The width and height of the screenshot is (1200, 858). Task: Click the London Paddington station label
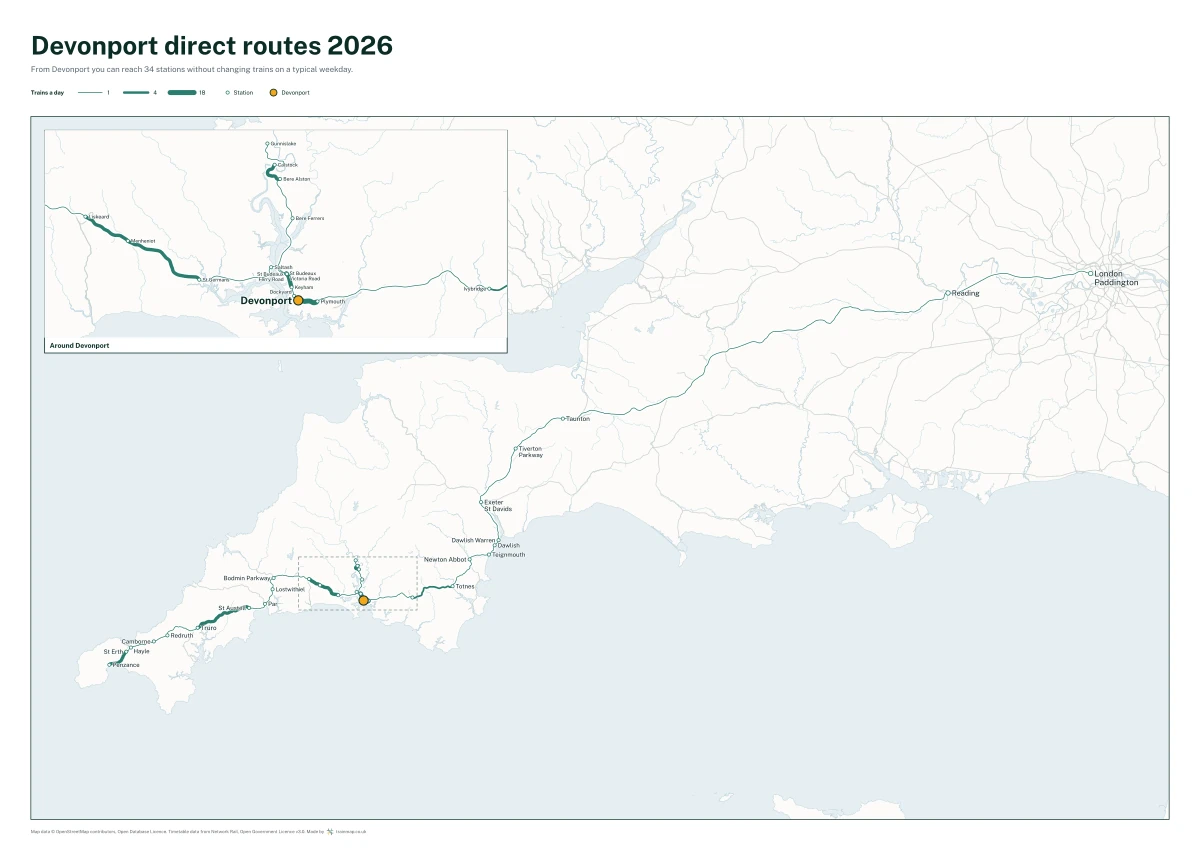point(1116,278)
